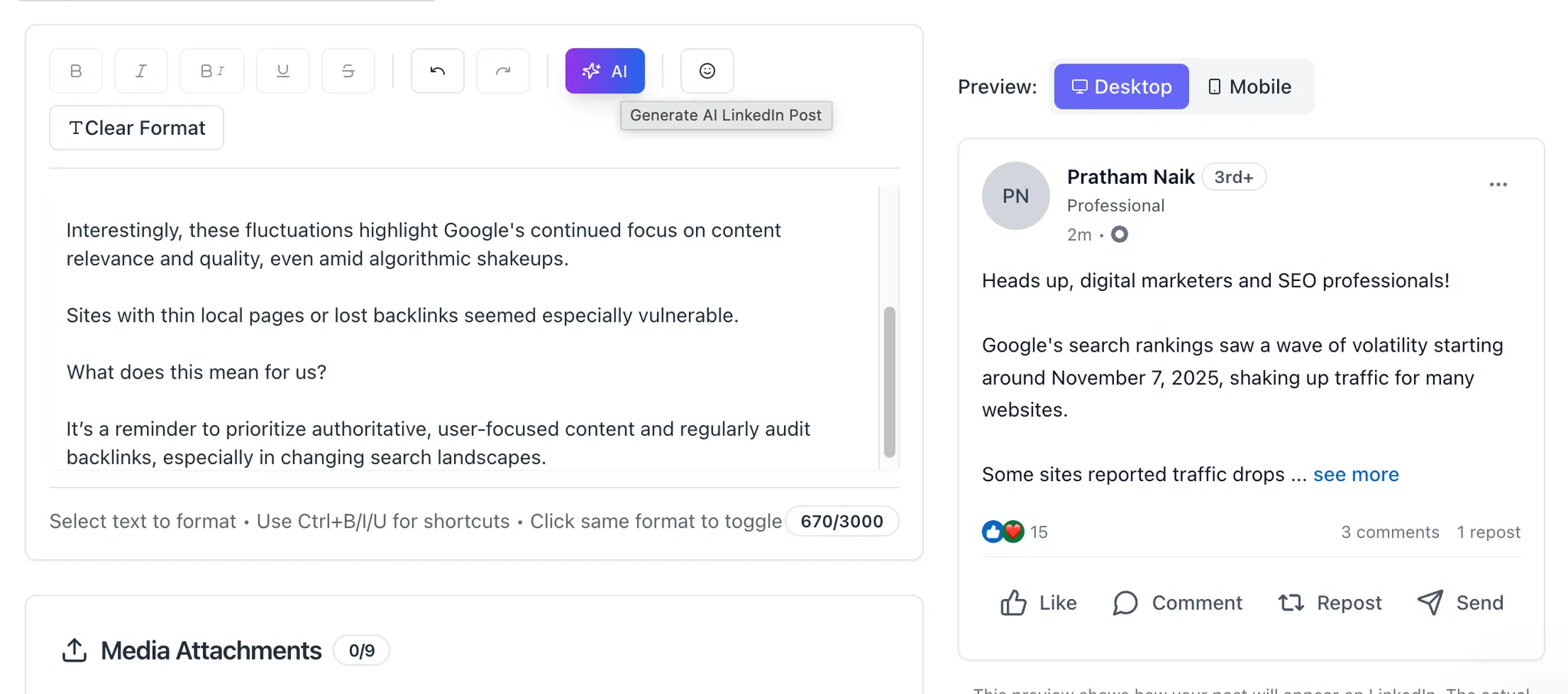Click the Clear Format button
The width and height of the screenshot is (1568, 694).
click(137, 128)
